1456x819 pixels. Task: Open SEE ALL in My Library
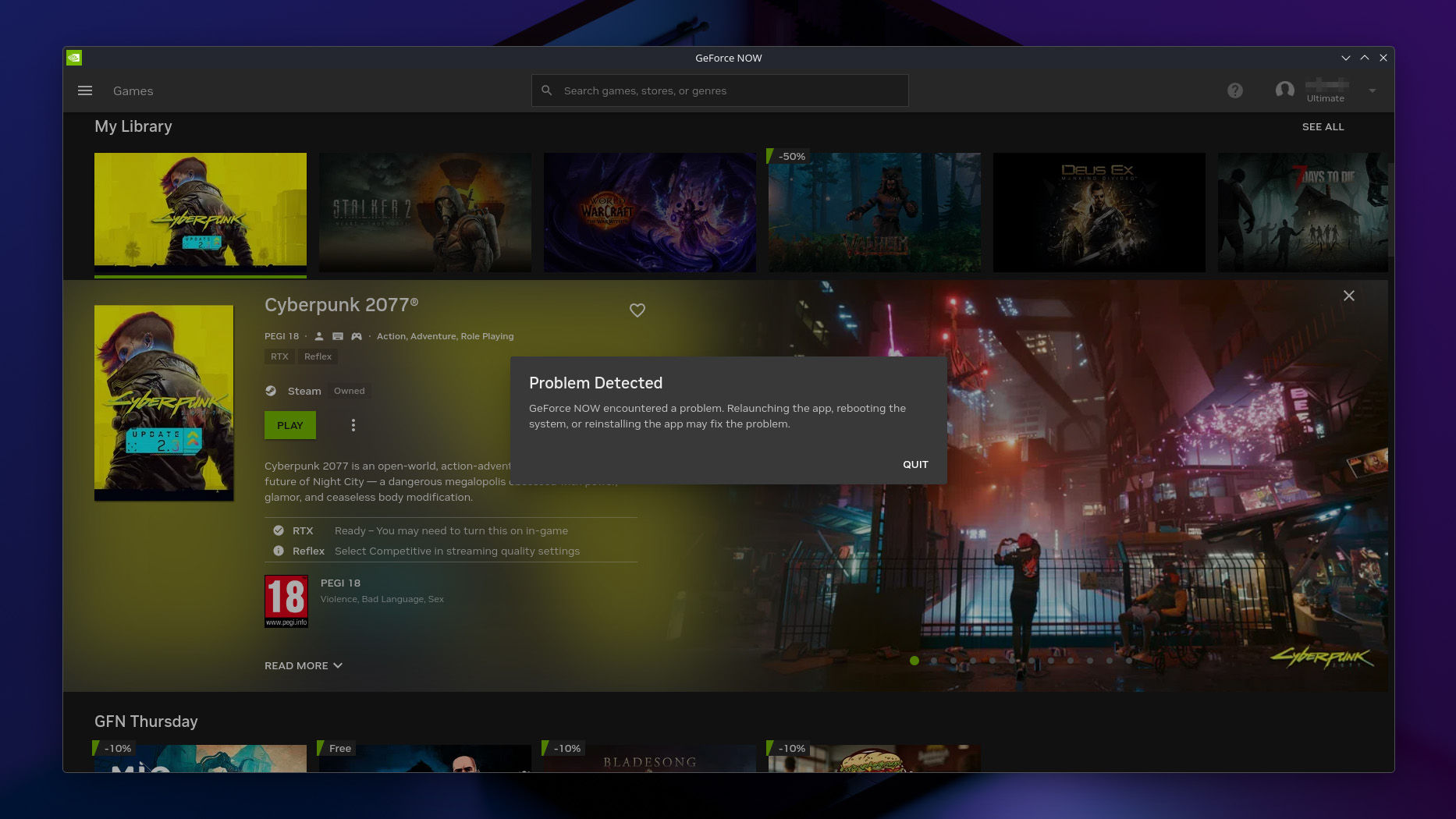point(1323,126)
